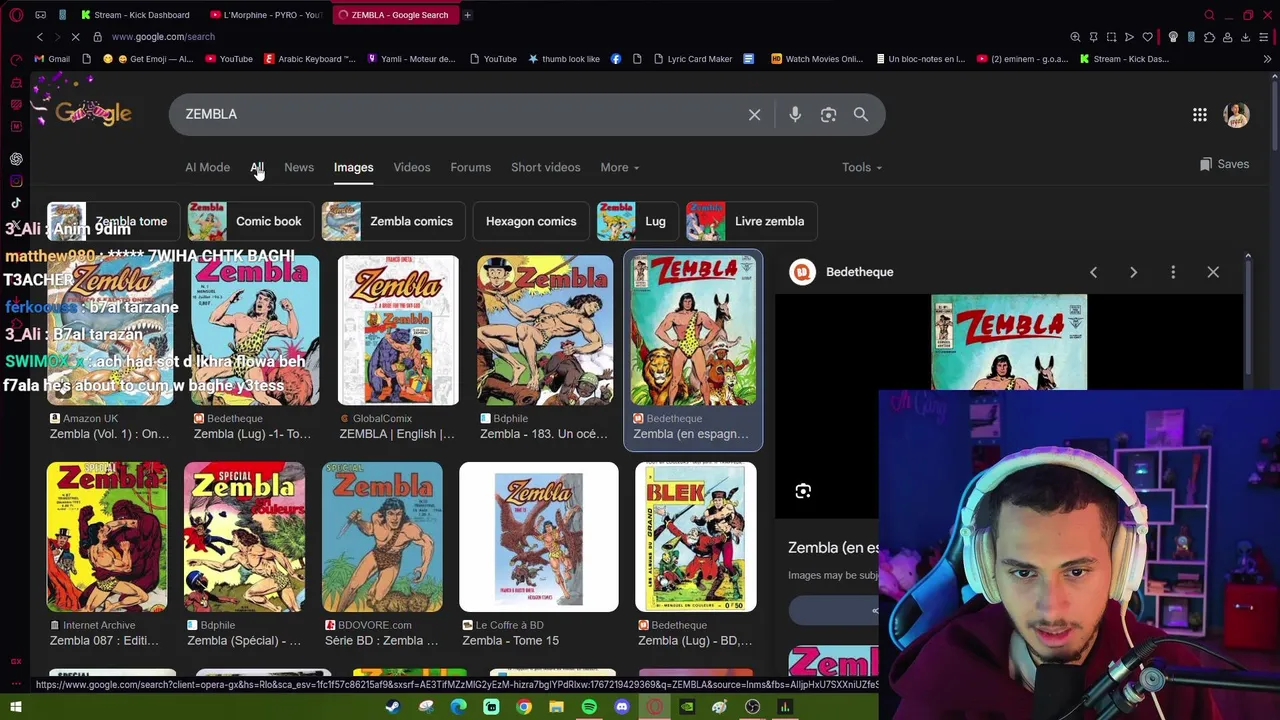The width and height of the screenshot is (1280, 720).
Task: Switch to Videos tab
Action: 412,167
